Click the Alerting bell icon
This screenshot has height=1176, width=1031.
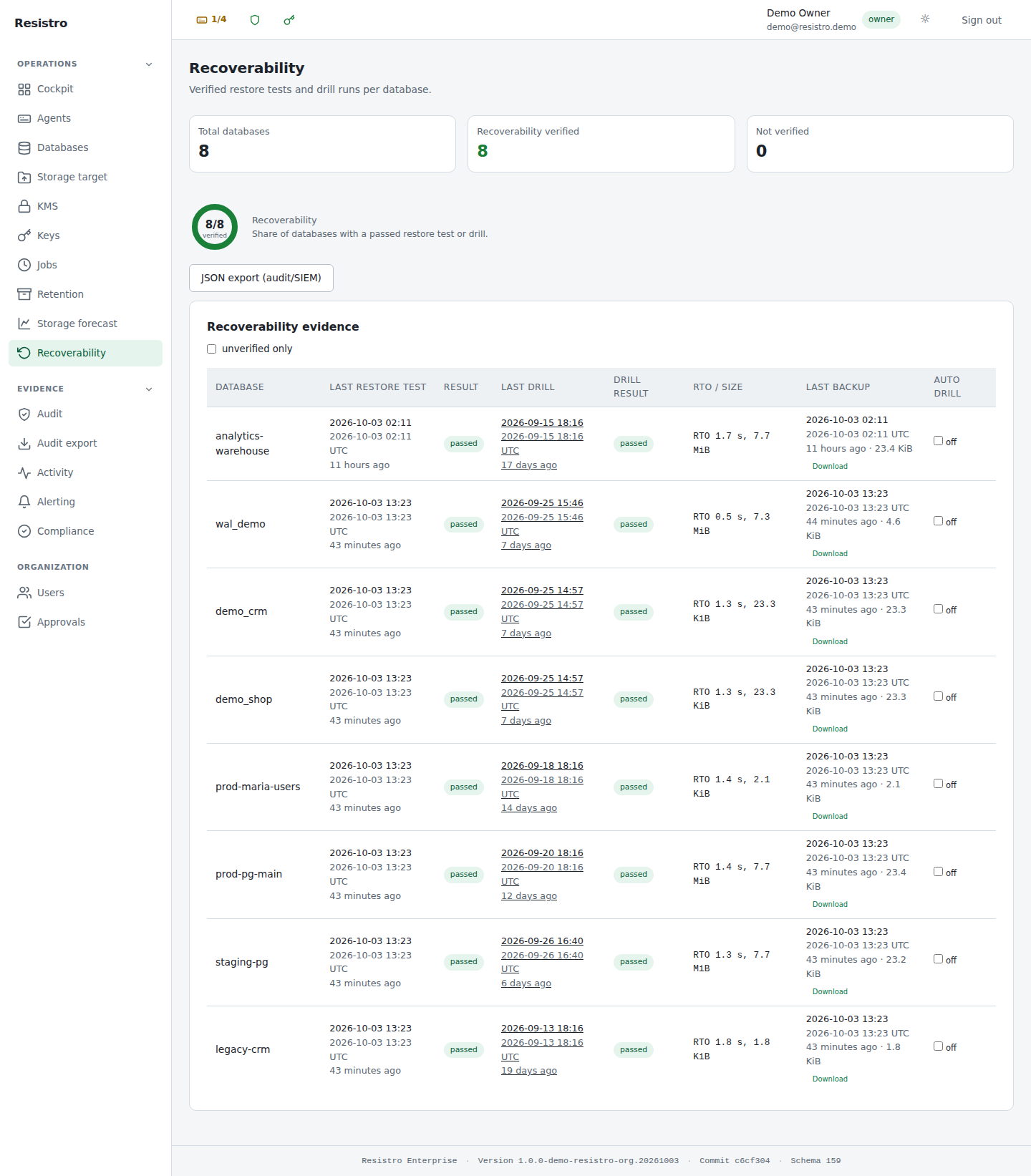[24, 502]
